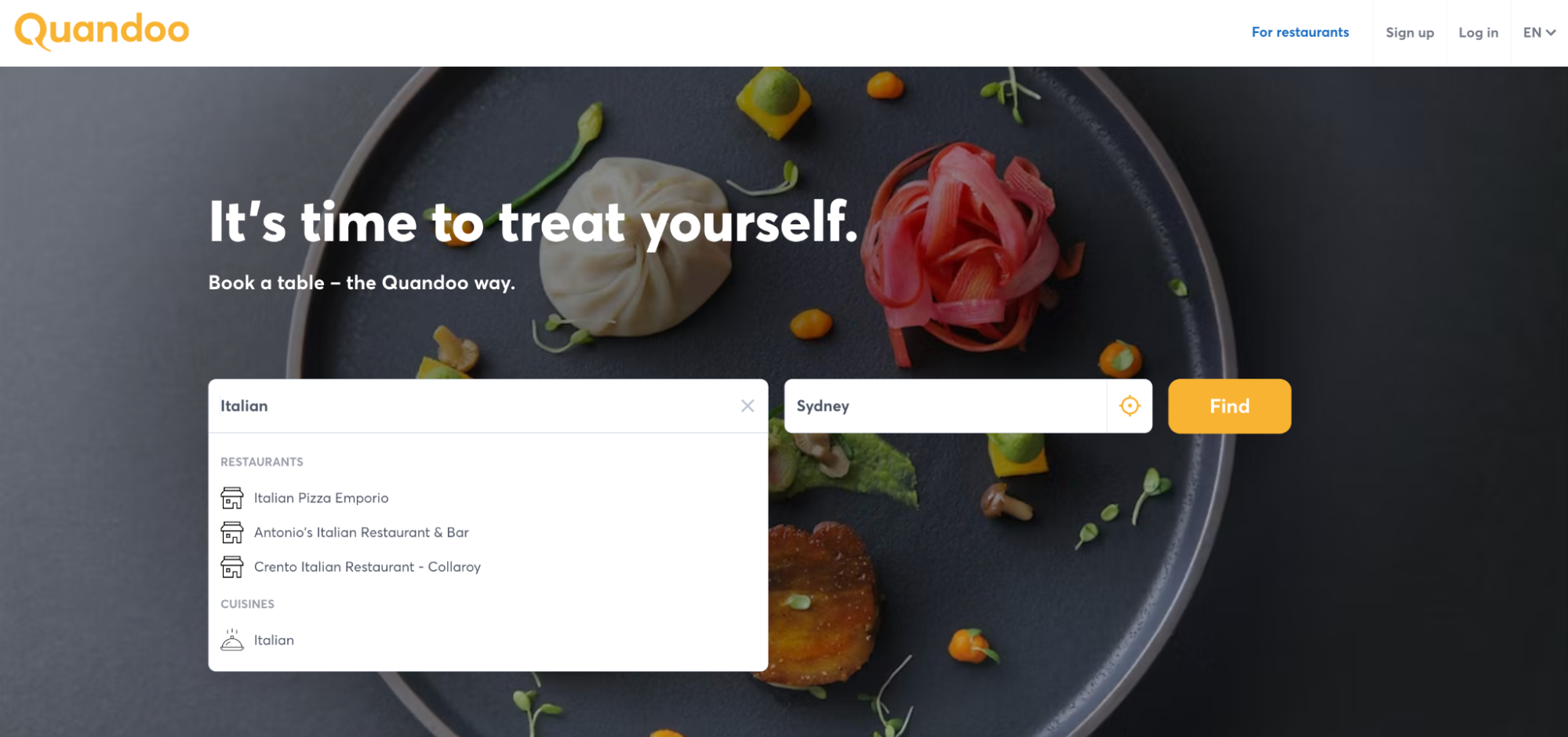Viewport: 1568px width, 737px height.
Task: Open the For restaurants page
Action: coord(1300,32)
